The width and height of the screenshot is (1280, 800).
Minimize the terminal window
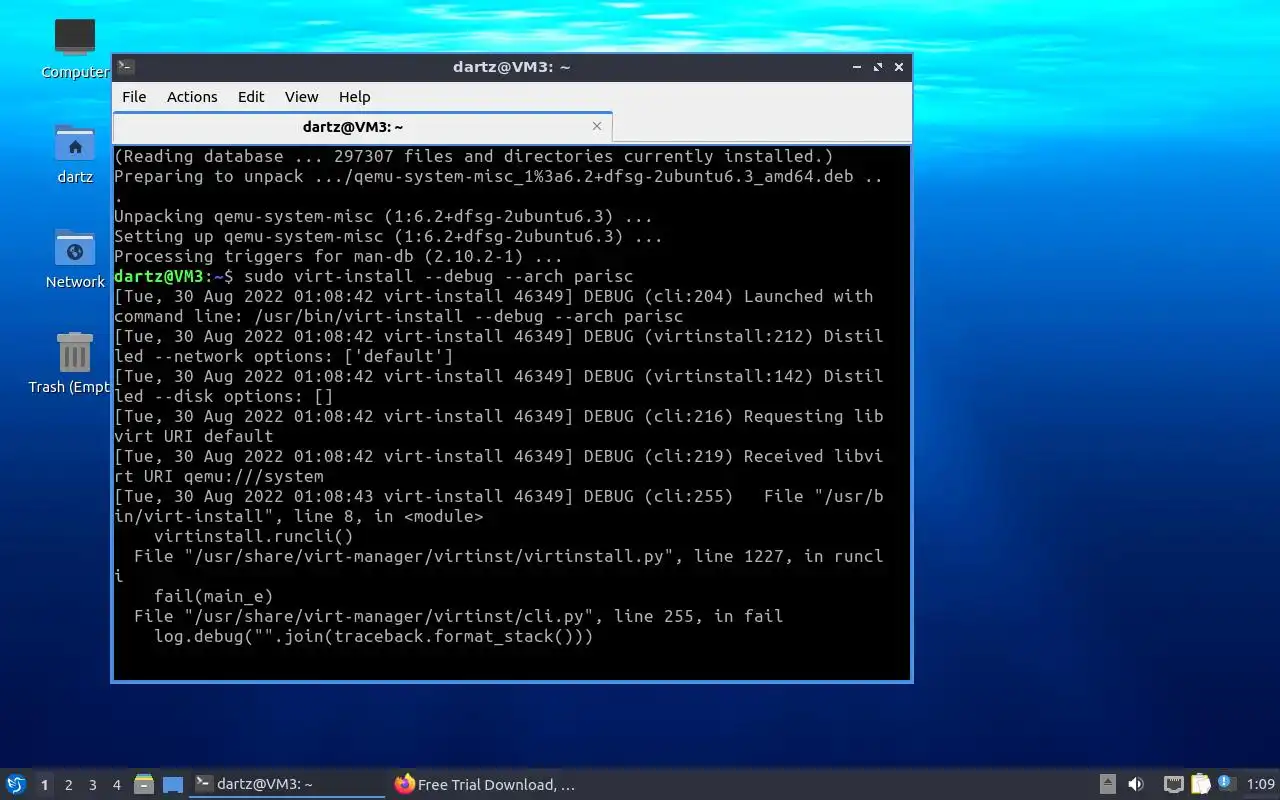coord(857,67)
